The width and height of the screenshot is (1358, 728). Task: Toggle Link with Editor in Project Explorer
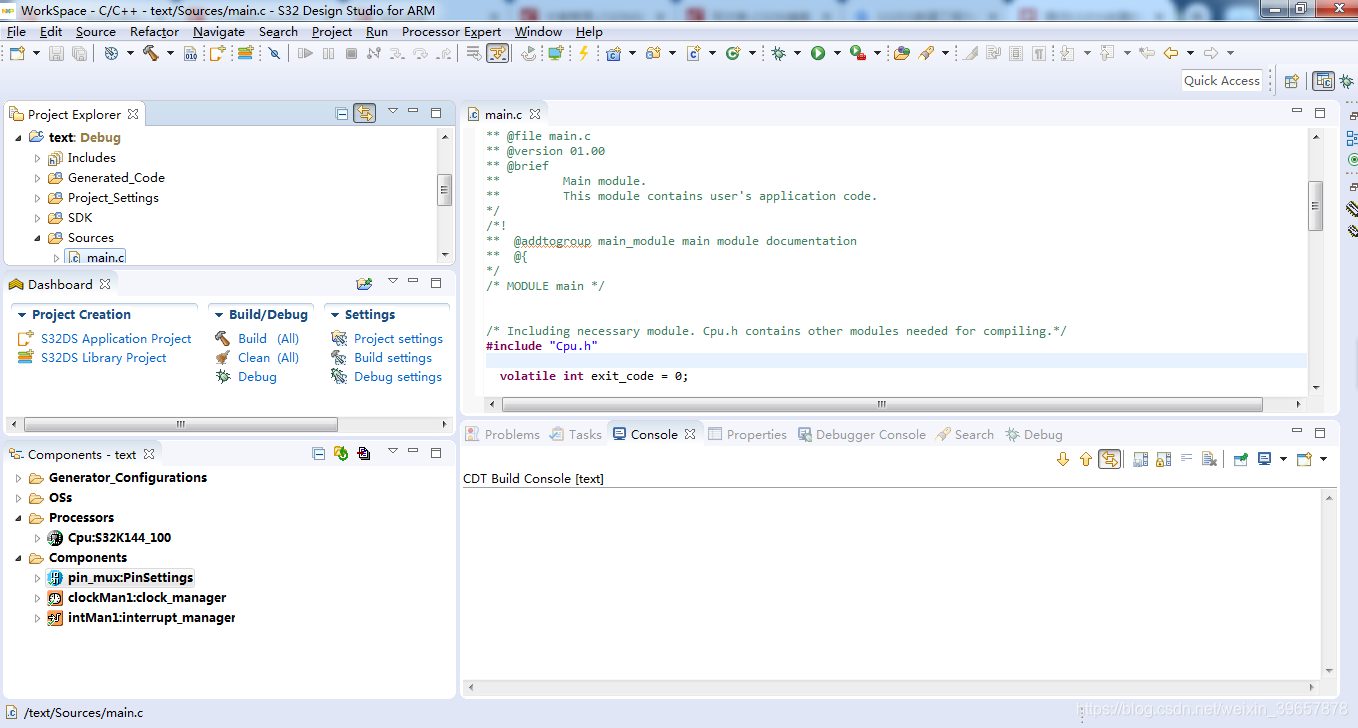coord(365,113)
